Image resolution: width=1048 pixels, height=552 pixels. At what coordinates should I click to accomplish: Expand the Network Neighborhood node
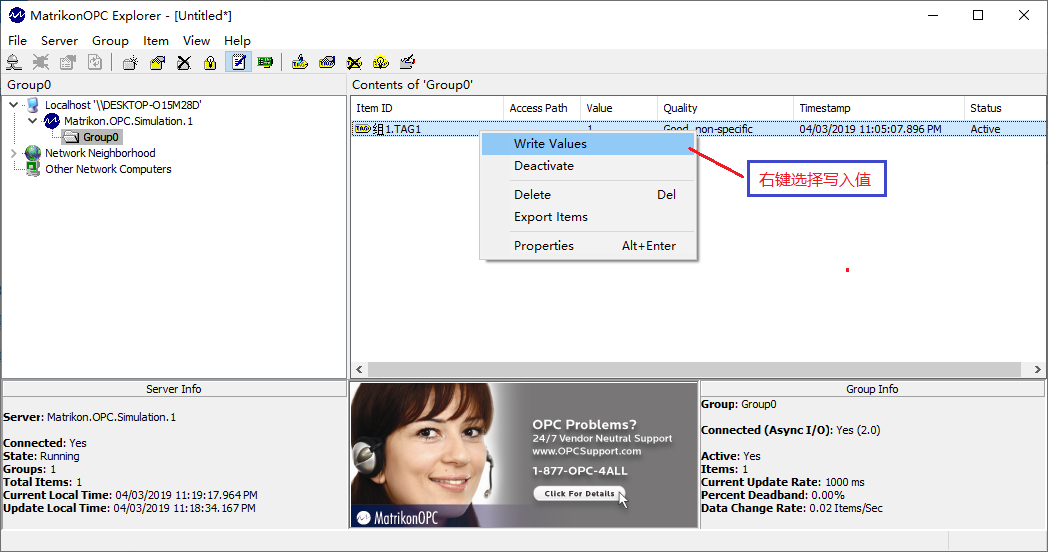pos(13,153)
